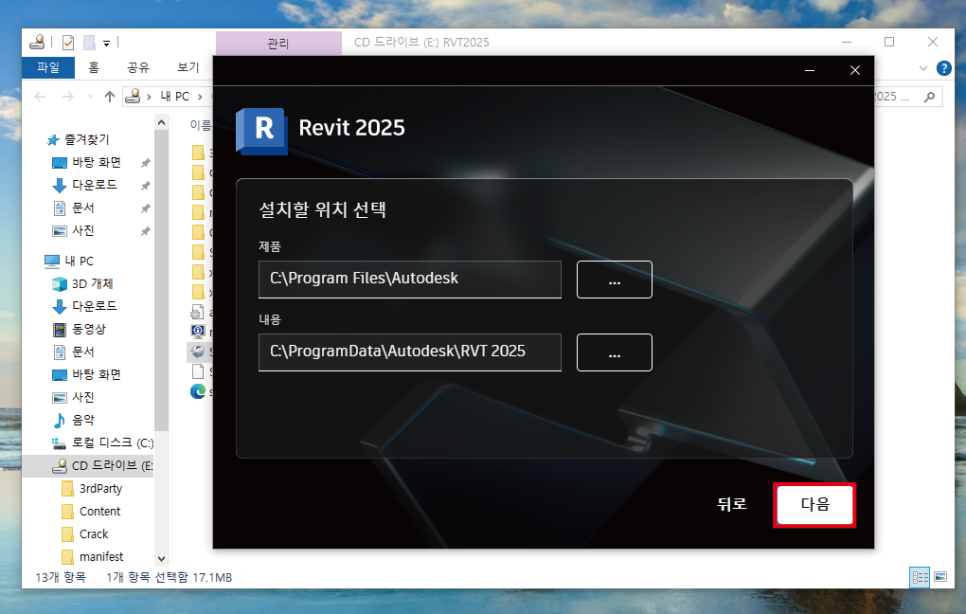966x614 pixels.
Task: Open the 공유 ribbon tab
Action: tap(138, 67)
